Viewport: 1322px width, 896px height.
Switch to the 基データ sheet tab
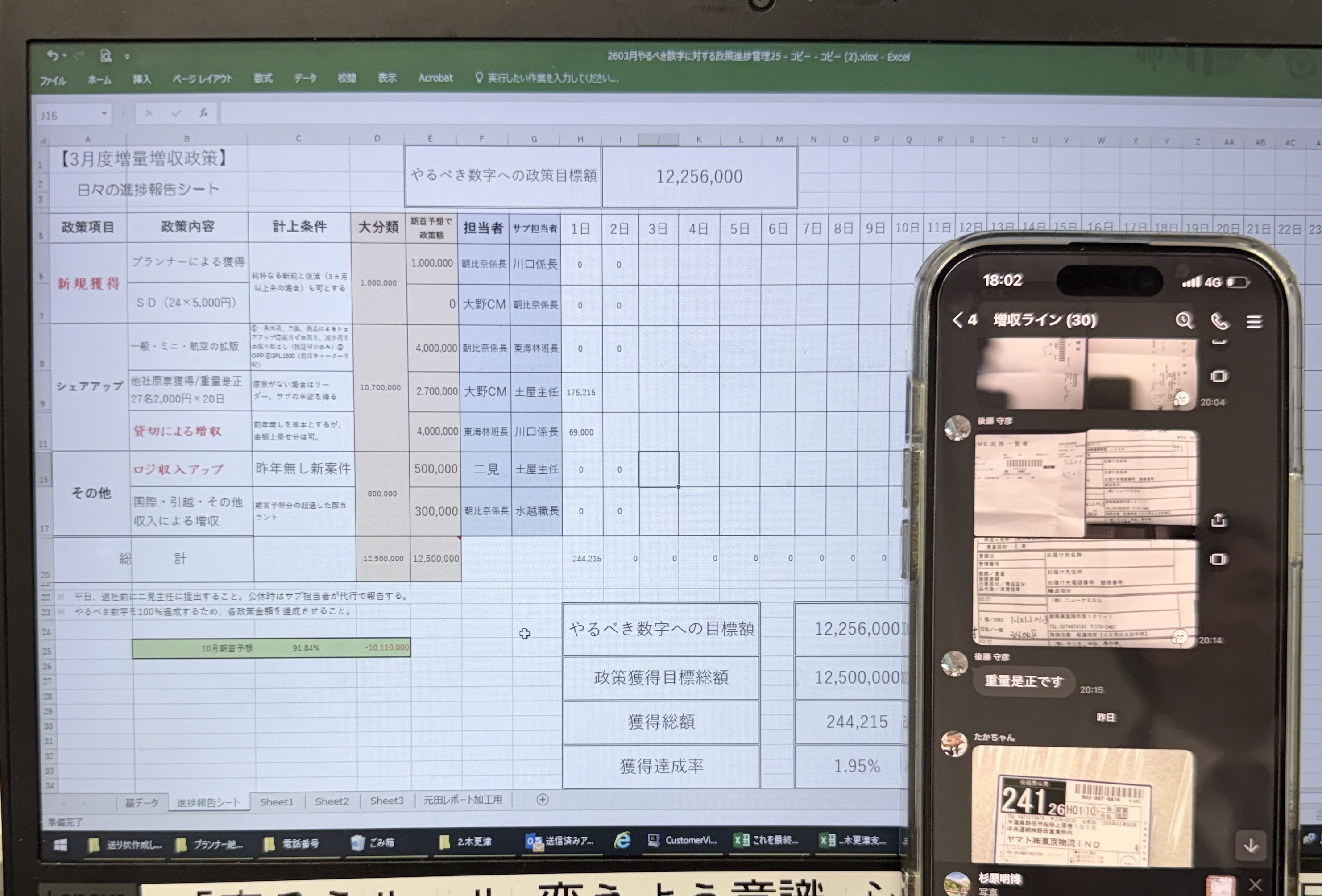(141, 803)
